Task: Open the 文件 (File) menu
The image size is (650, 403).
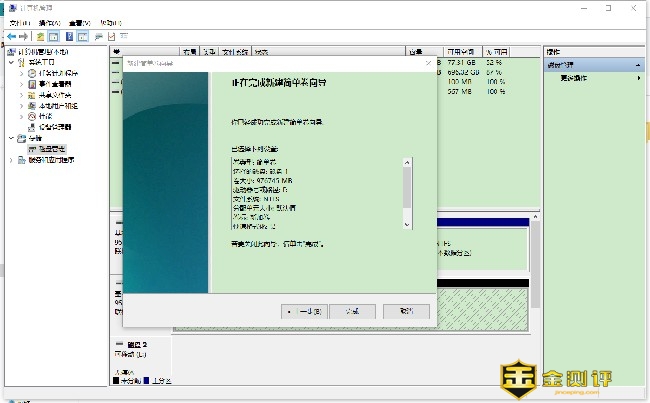Action: pyautogui.click(x=18, y=22)
